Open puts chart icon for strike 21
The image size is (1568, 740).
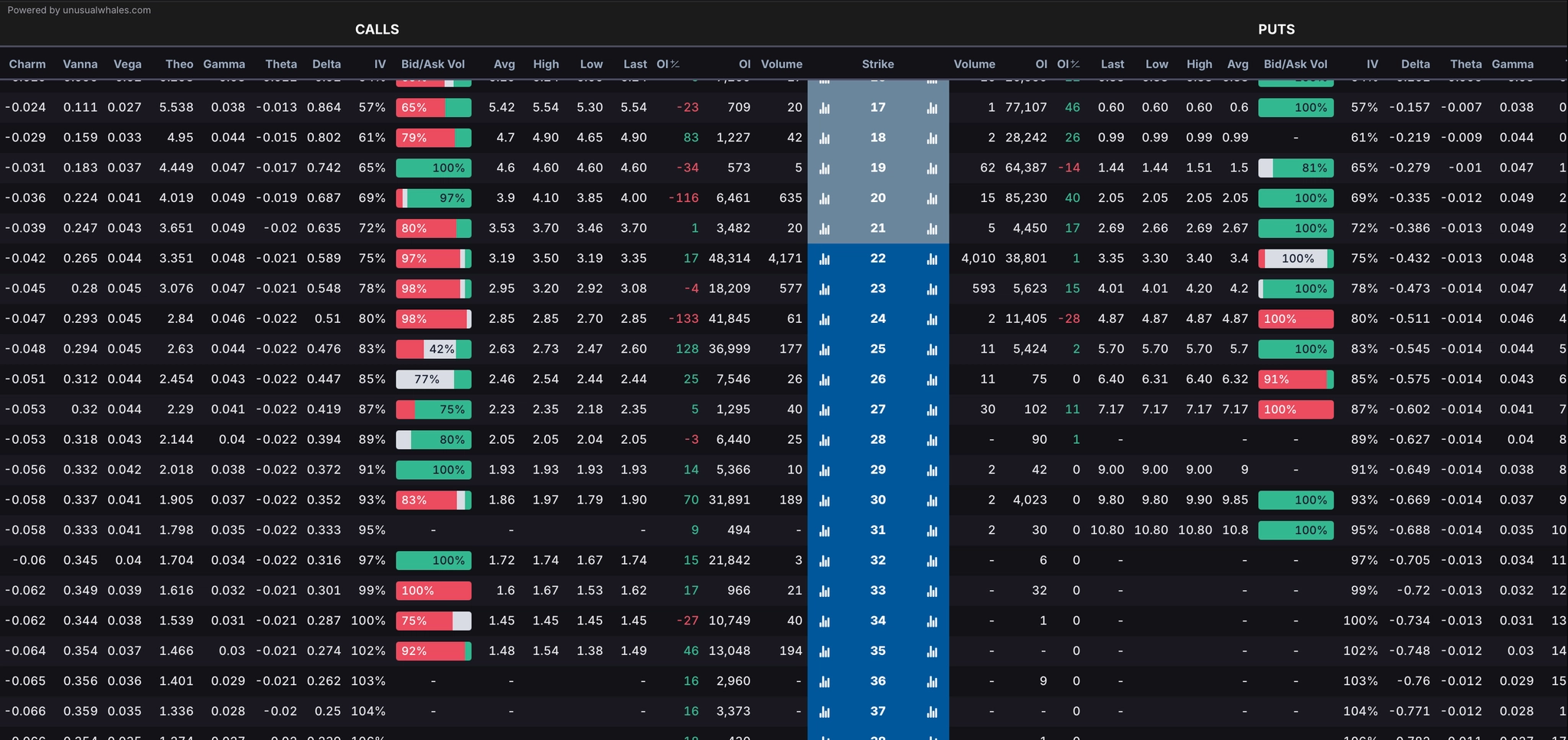(x=932, y=229)
